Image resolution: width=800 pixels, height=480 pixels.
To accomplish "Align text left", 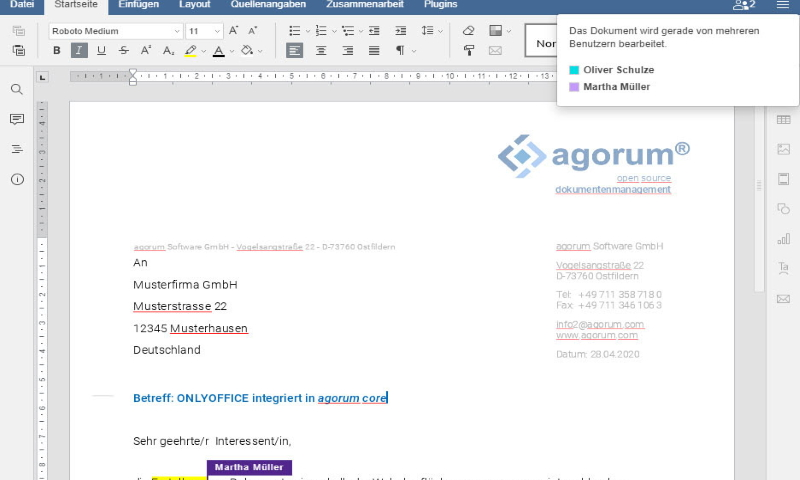I will (294, 50).
